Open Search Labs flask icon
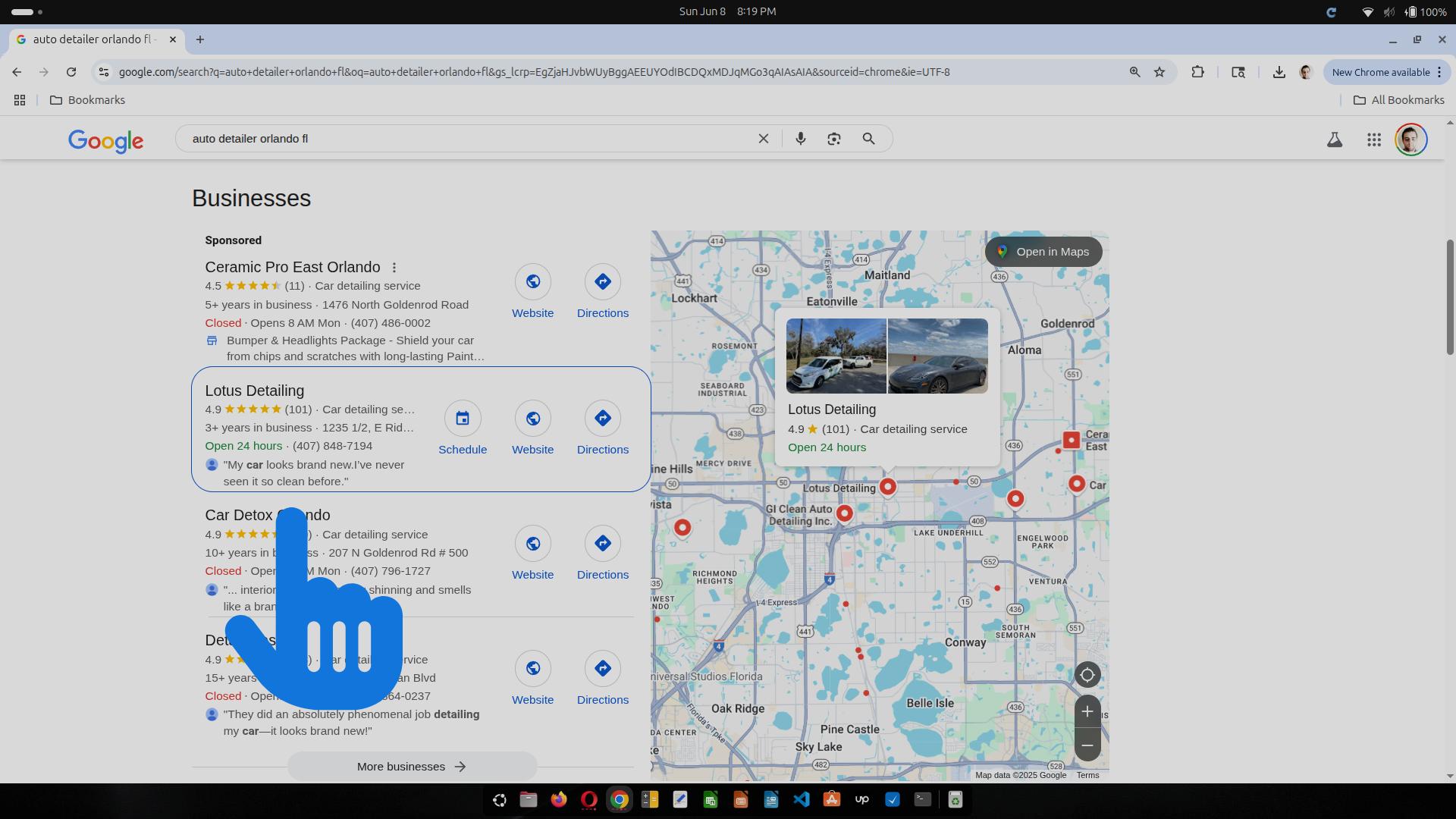 [x=1334, y=140]
